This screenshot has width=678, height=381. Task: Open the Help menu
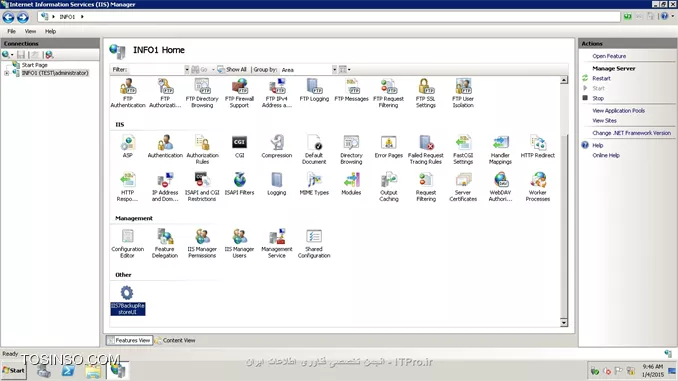click(x=51, y=31)
